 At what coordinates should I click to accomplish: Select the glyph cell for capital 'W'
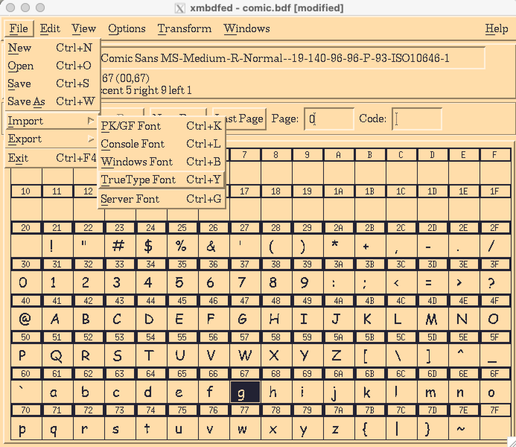tap(245, 356)
